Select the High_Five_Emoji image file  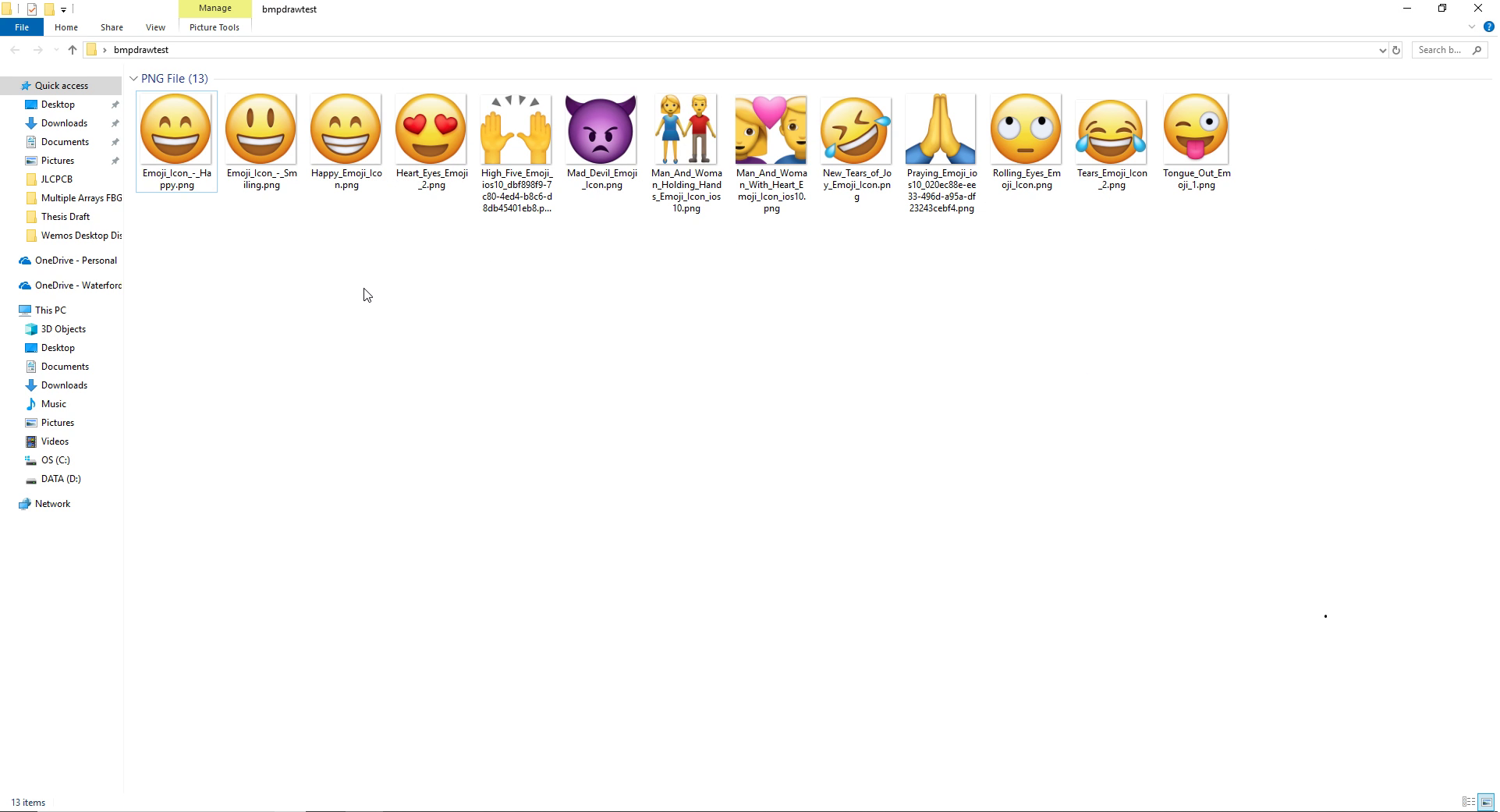516,153
